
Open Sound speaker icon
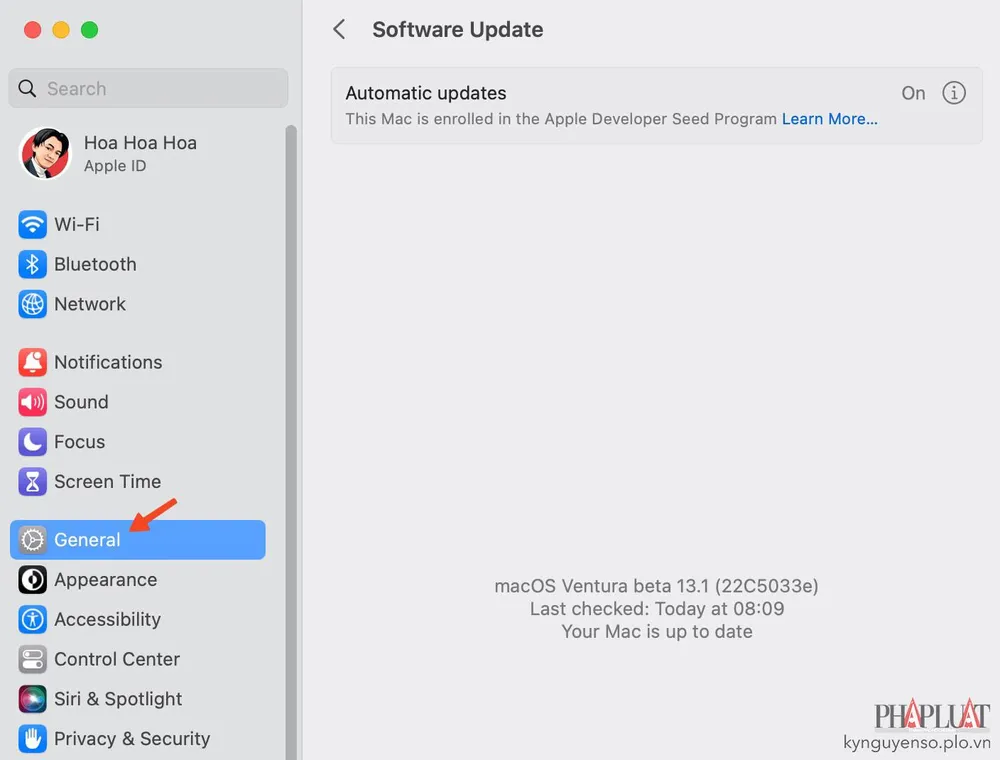[33, 402]
